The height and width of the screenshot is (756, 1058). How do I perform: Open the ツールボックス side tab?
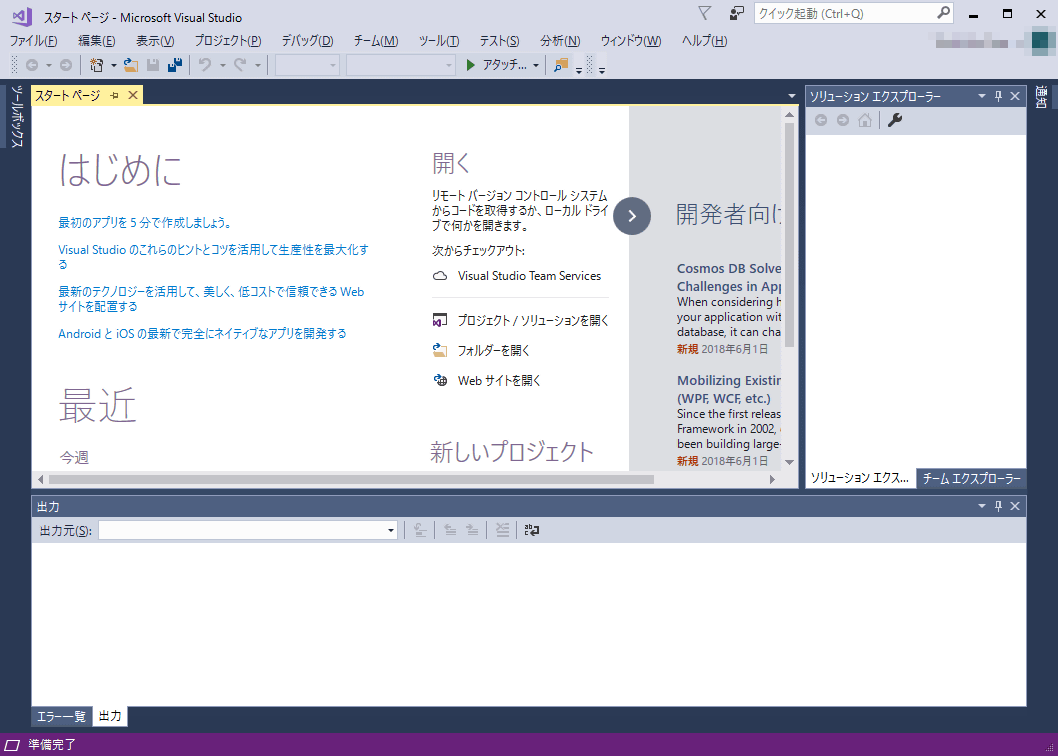pos(17,116)
